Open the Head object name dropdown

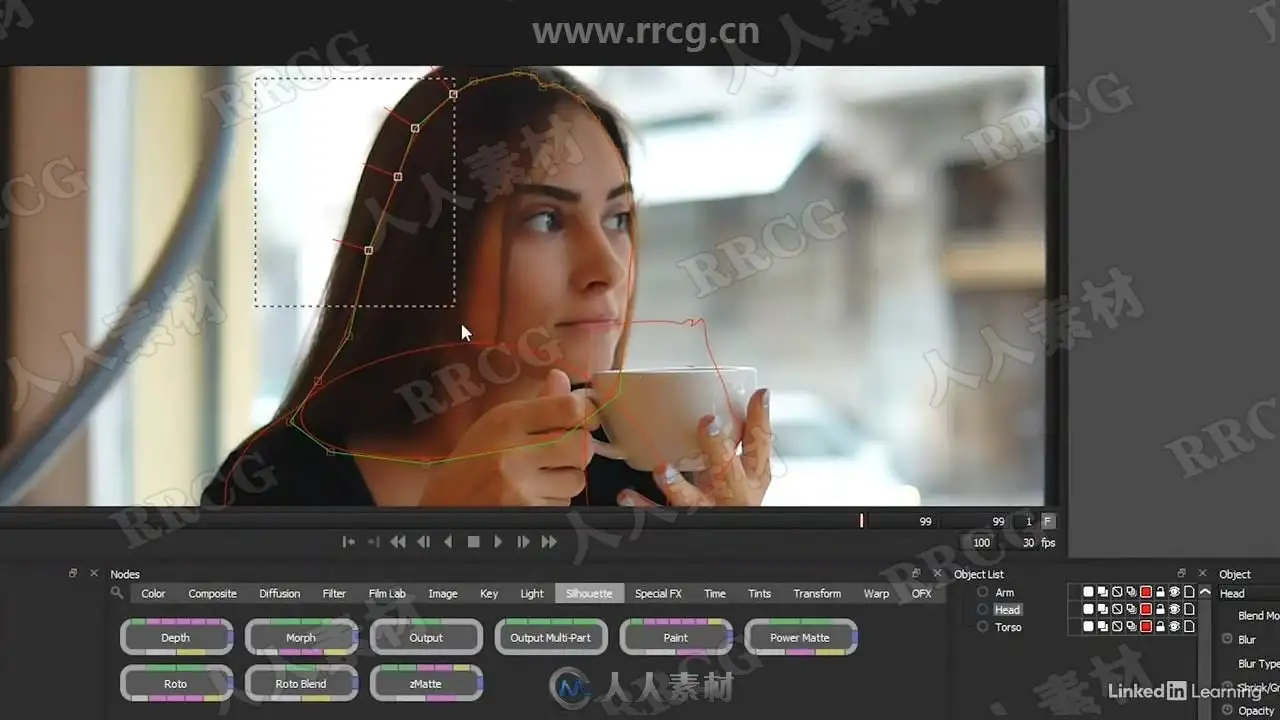[x=1248, y=593]
